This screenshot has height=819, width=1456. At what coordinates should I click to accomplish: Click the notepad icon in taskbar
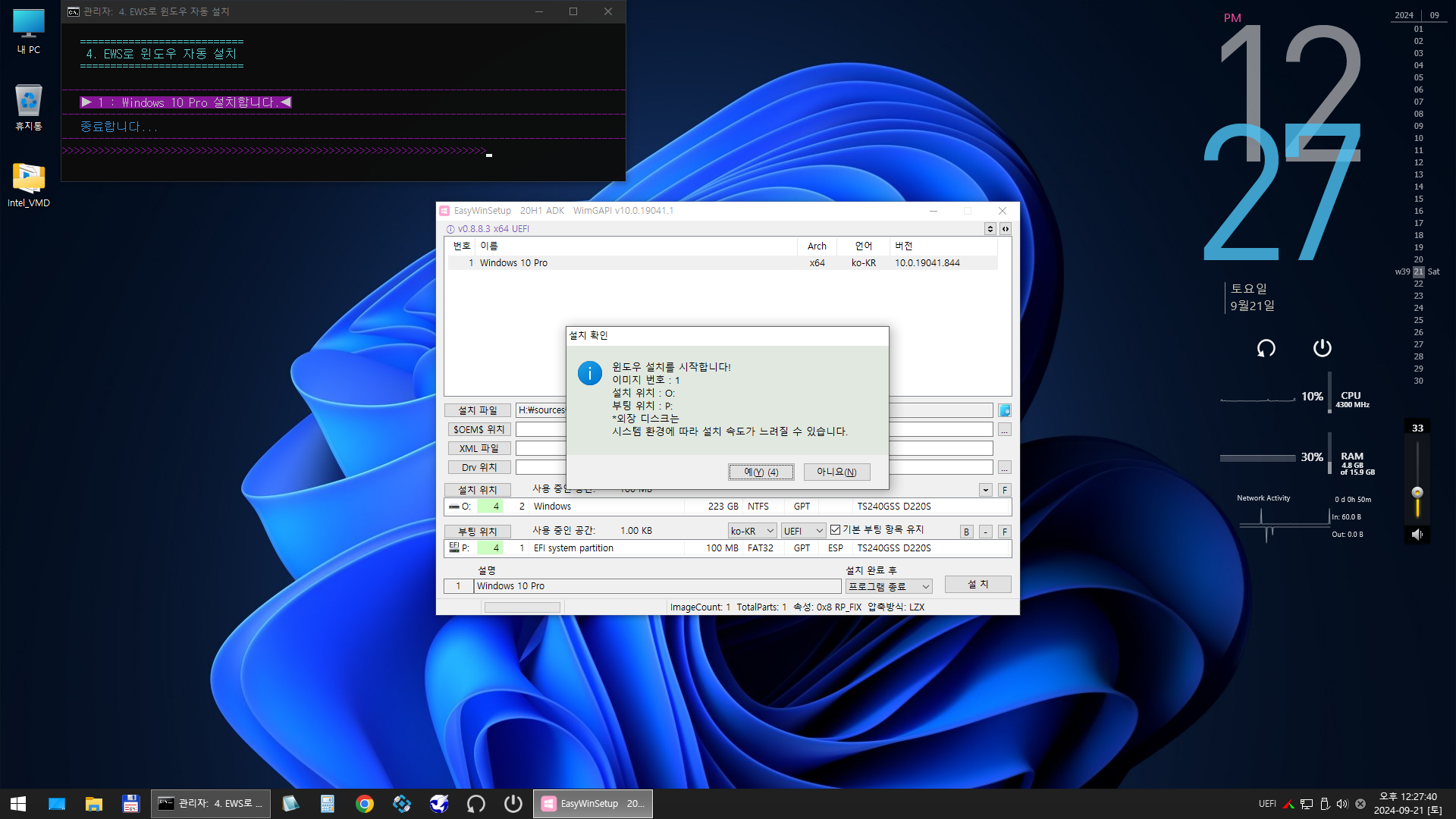[x=290, y=804]
